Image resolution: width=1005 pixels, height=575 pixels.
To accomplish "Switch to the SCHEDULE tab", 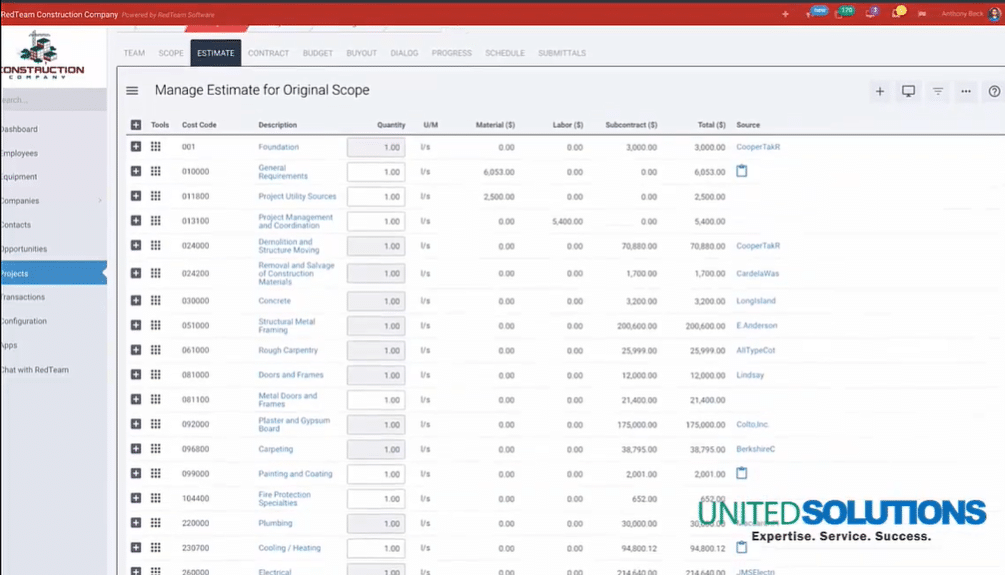I will [x=505, y=53].
